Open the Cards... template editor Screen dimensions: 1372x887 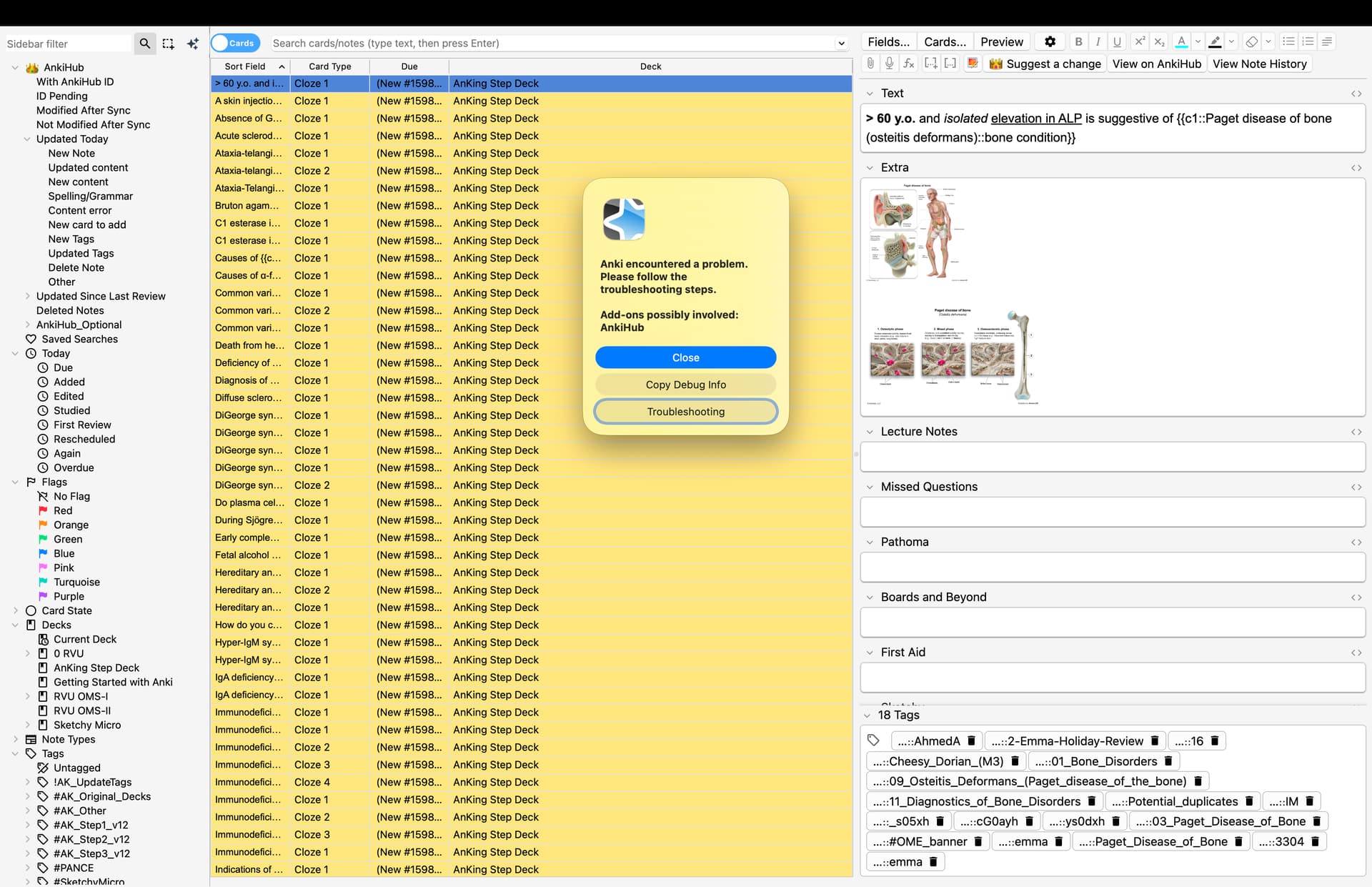(x=945, y=42)
